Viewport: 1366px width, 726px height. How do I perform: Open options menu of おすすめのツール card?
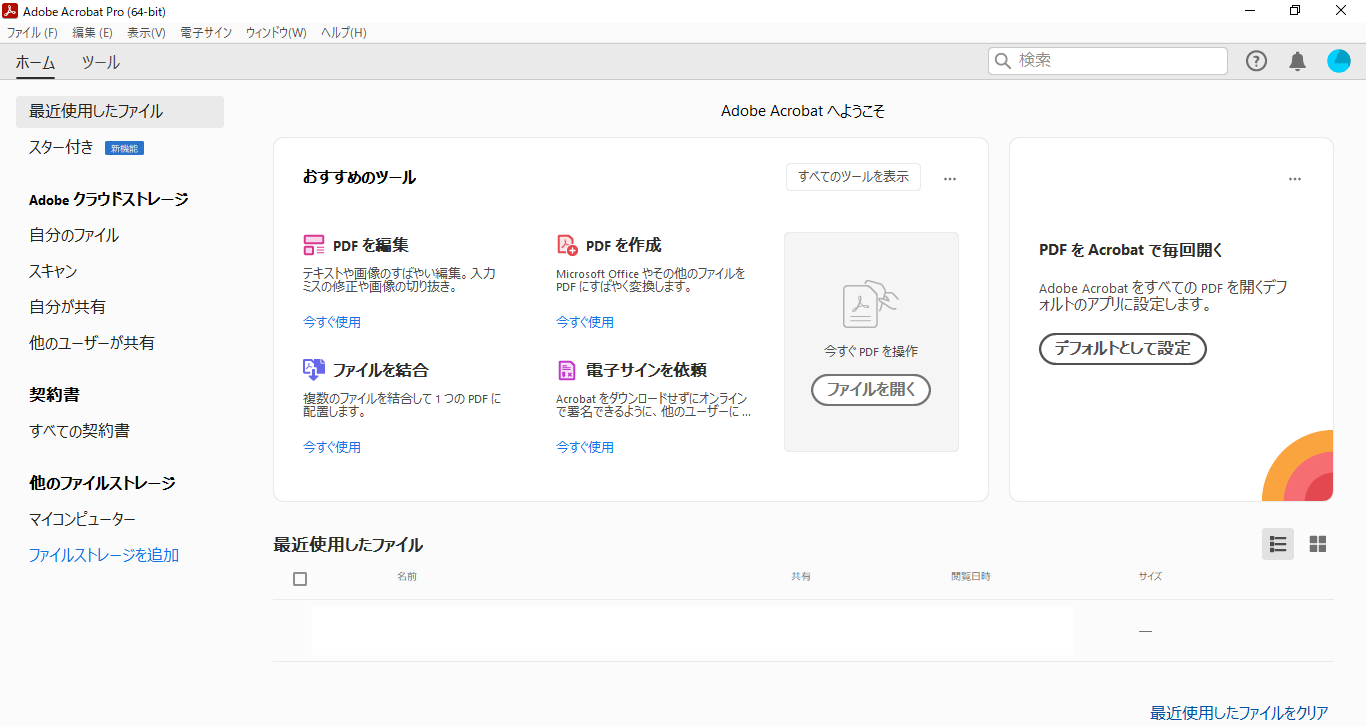[950, 179]
